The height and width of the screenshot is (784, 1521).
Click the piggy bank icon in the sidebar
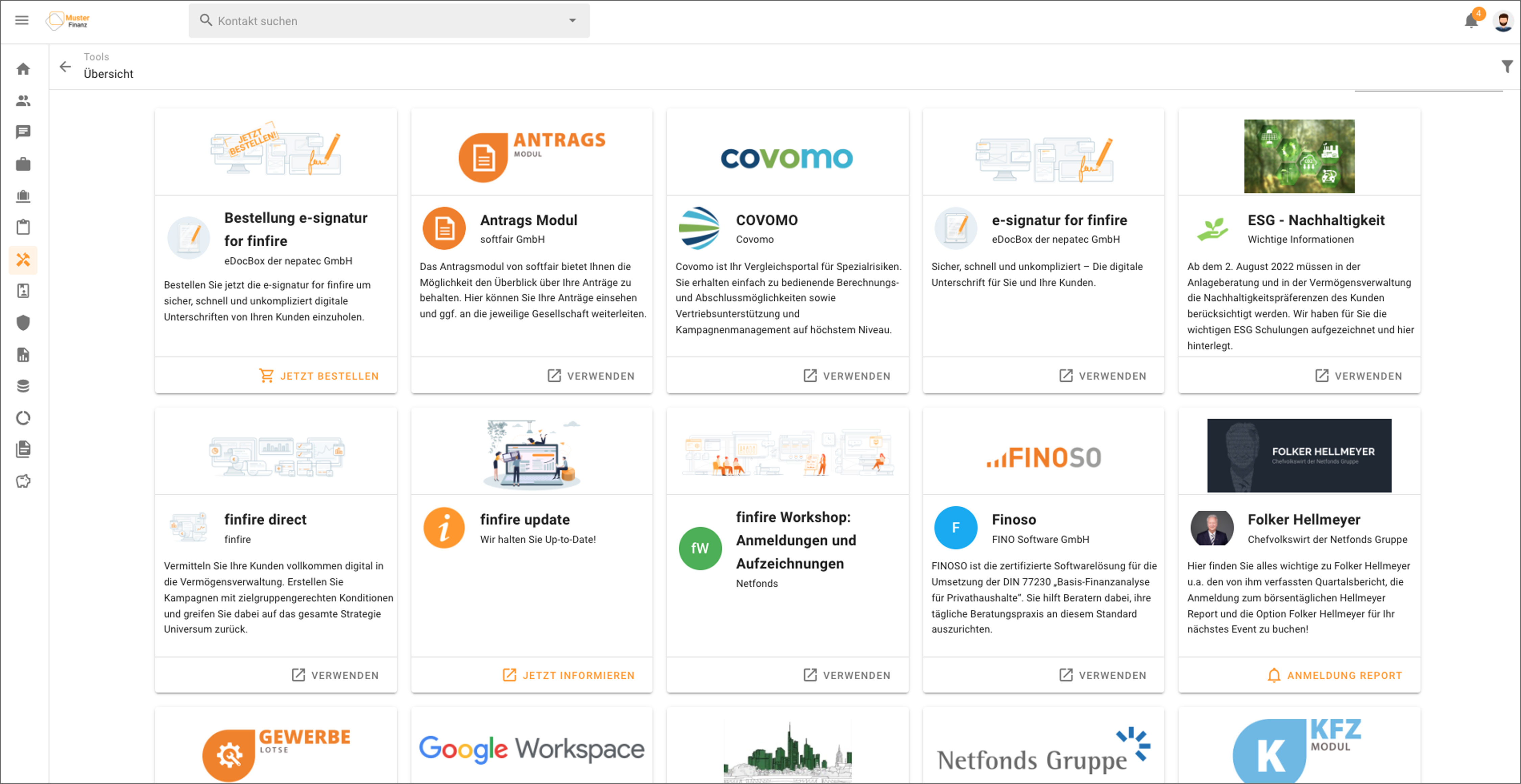coord(23,481)
